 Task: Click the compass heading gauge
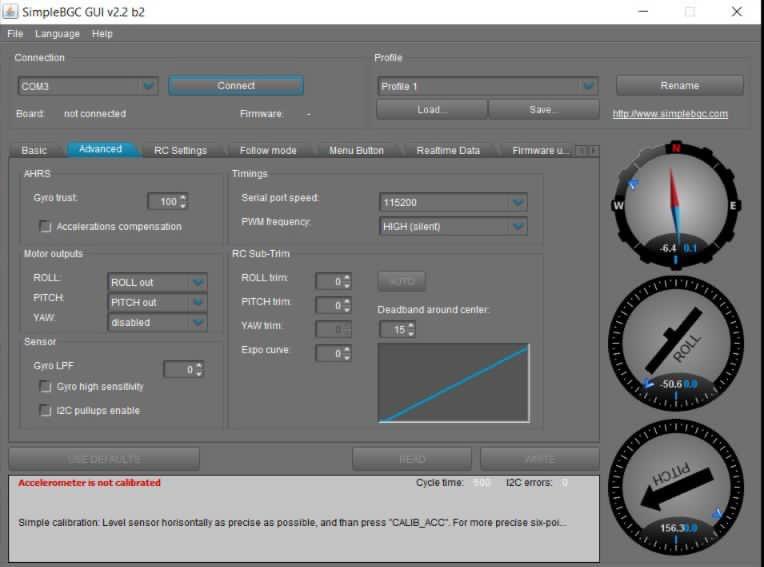676,205
